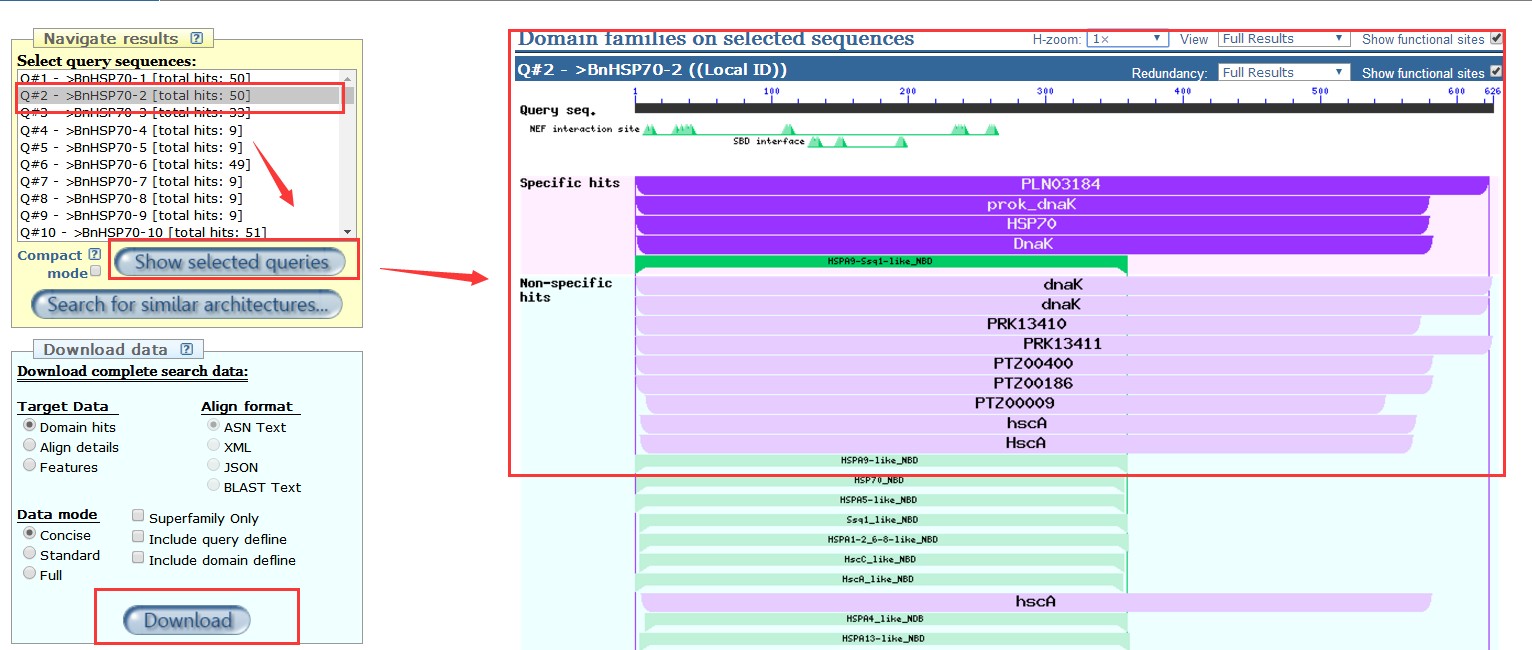Click Search for similar architectures button
This screenshot has width=1532, height=650.
coord(187,305)
